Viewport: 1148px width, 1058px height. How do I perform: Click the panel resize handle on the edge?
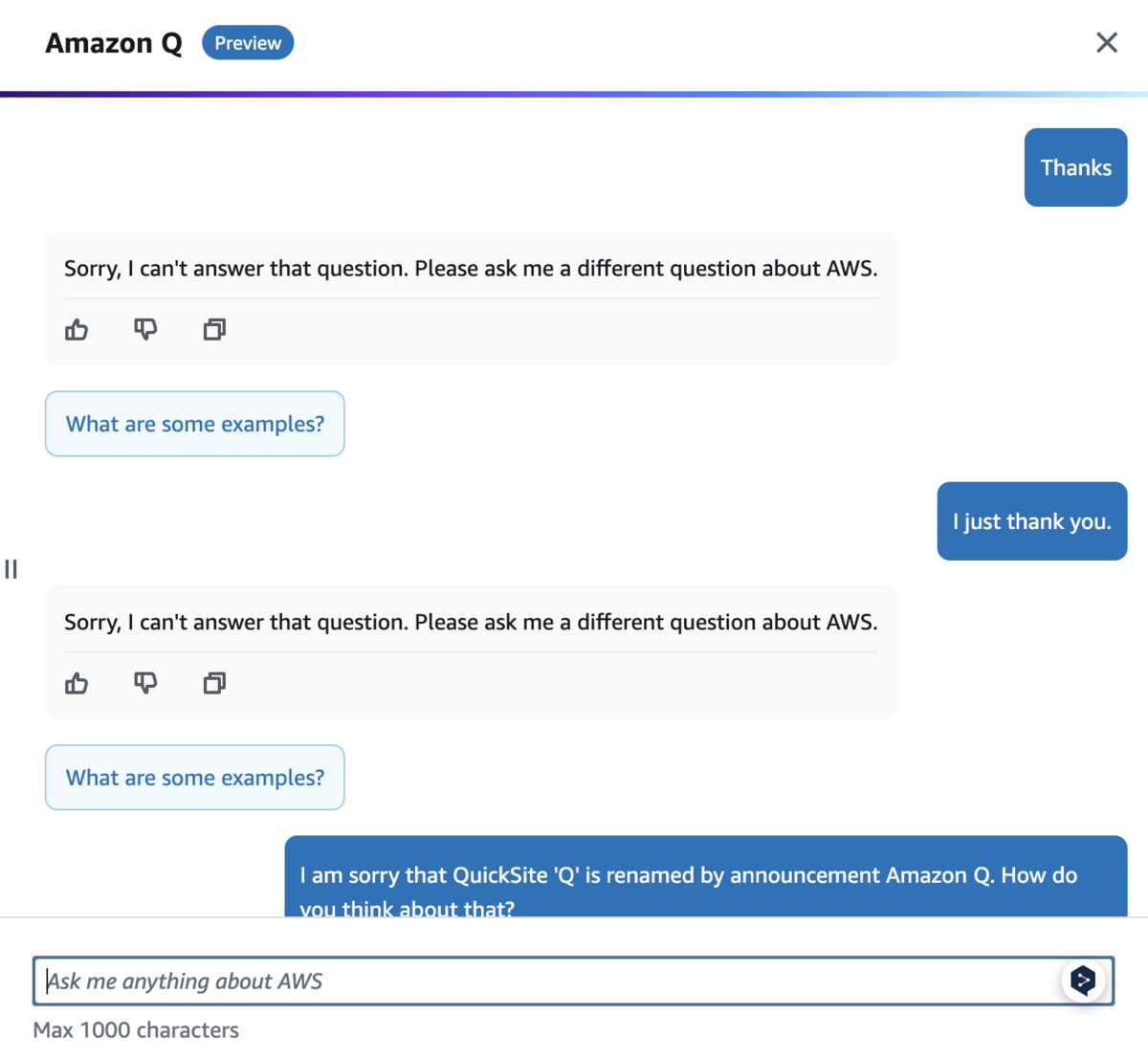pyautogui.click(x=11, y=569)
